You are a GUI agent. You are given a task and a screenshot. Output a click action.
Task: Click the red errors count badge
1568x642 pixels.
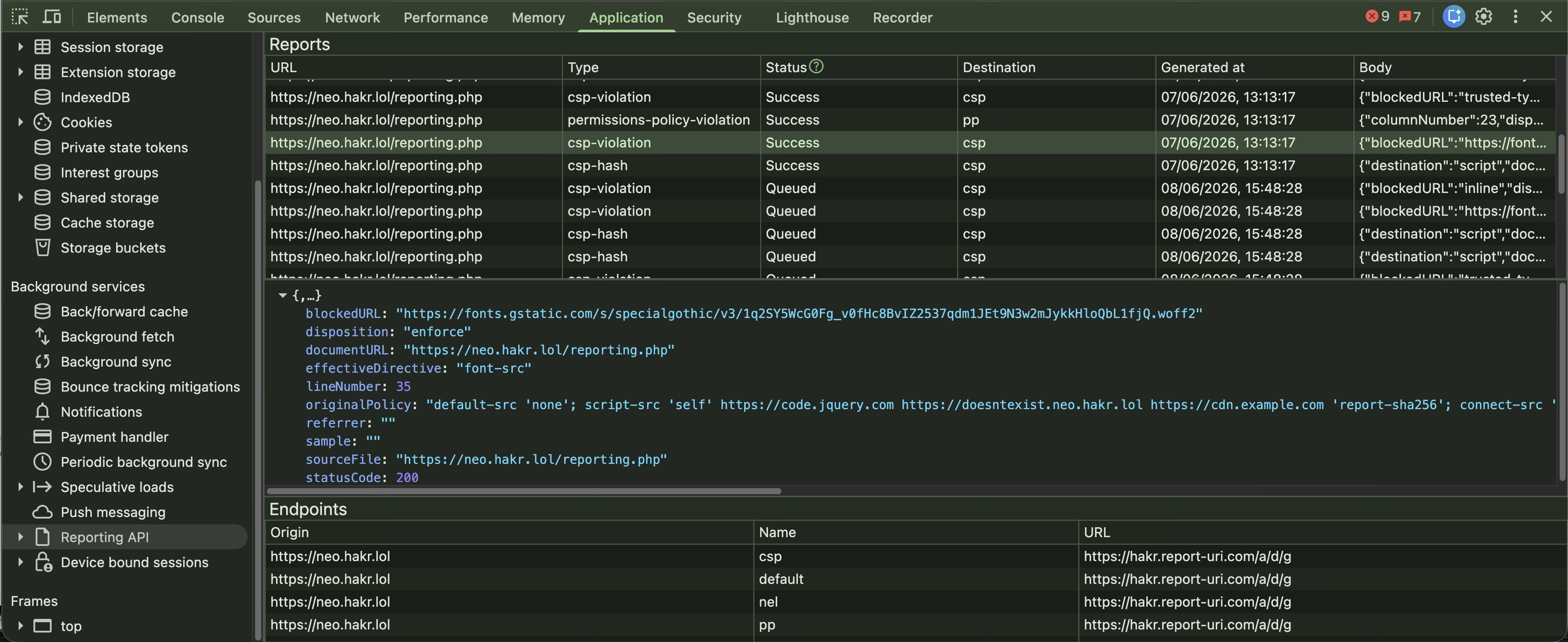pos(1377,16)
